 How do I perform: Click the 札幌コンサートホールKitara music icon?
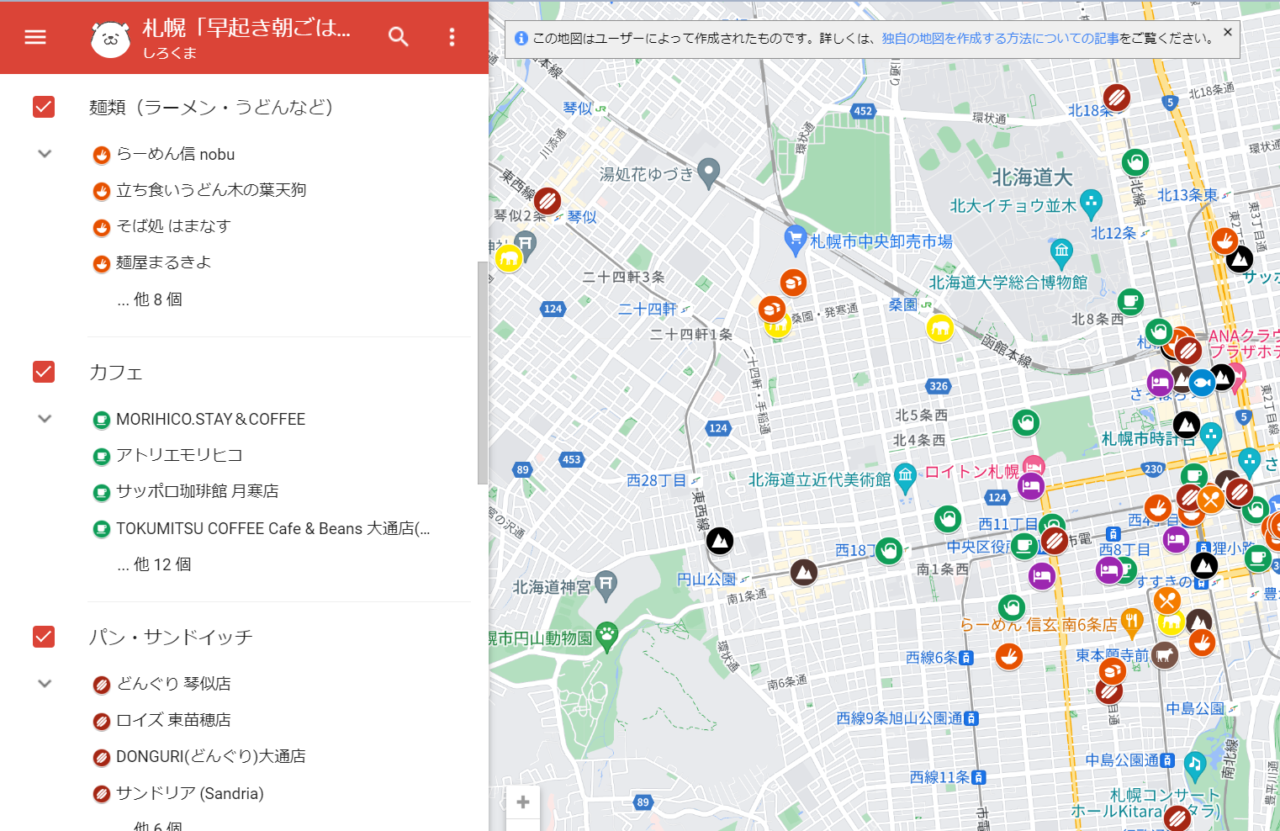1194,765
